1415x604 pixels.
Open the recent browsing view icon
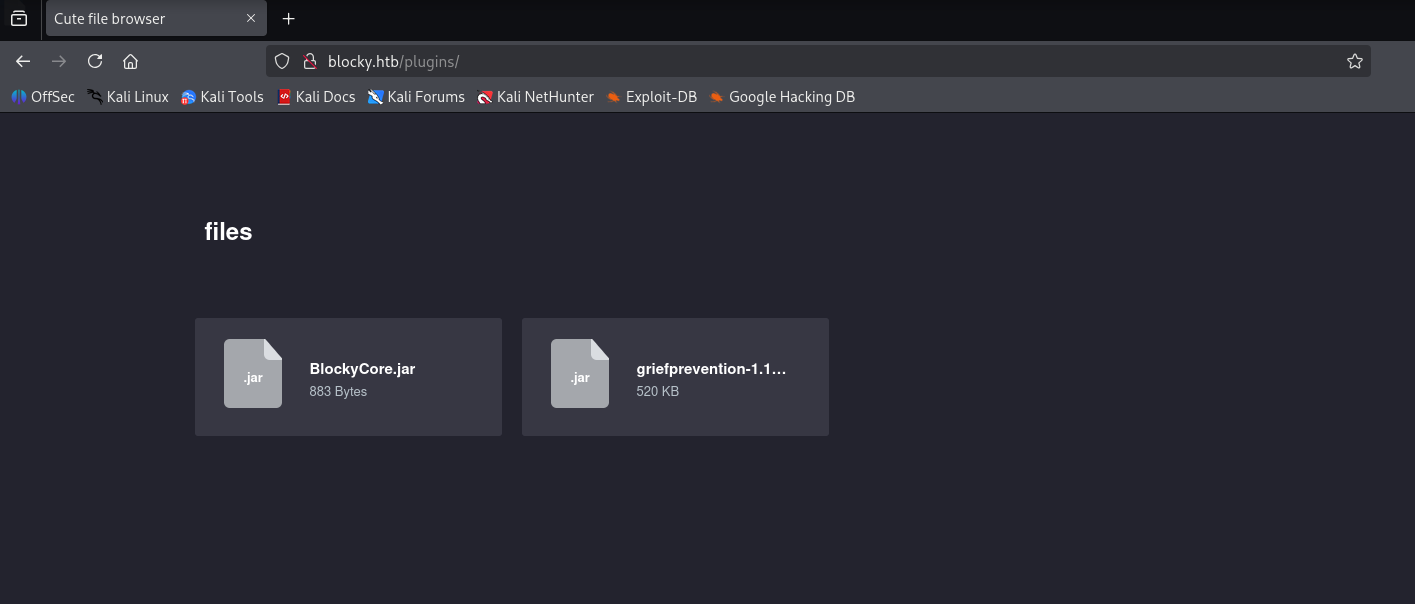tap(19, 18)
